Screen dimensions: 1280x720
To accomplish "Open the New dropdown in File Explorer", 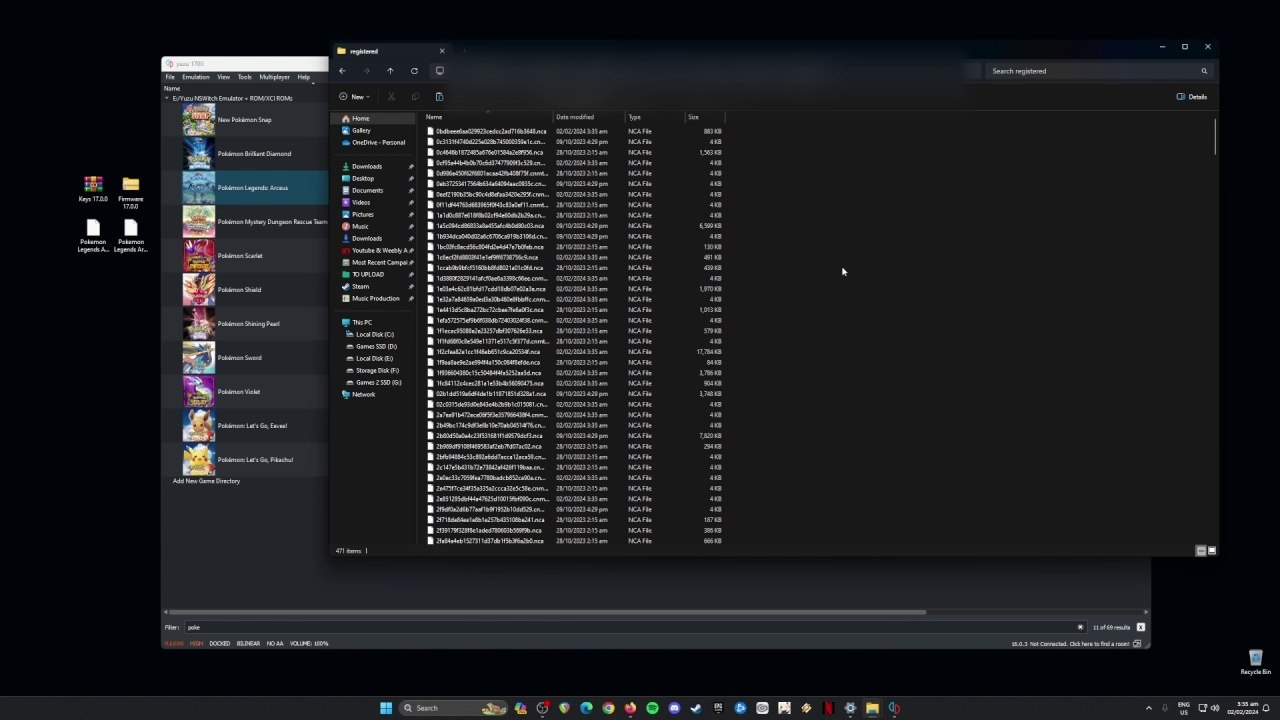I will [355, 97].
